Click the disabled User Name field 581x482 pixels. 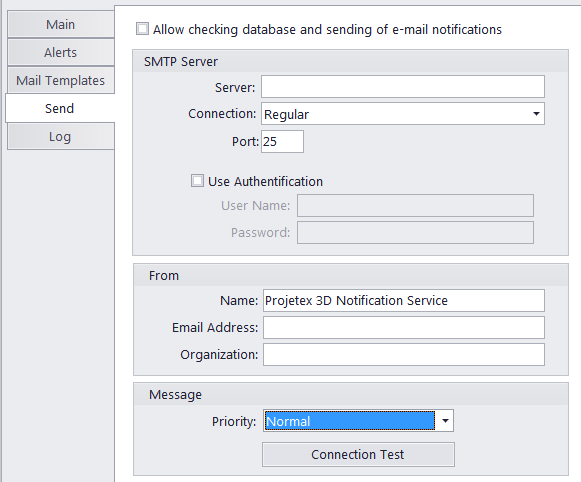point(415,205)
